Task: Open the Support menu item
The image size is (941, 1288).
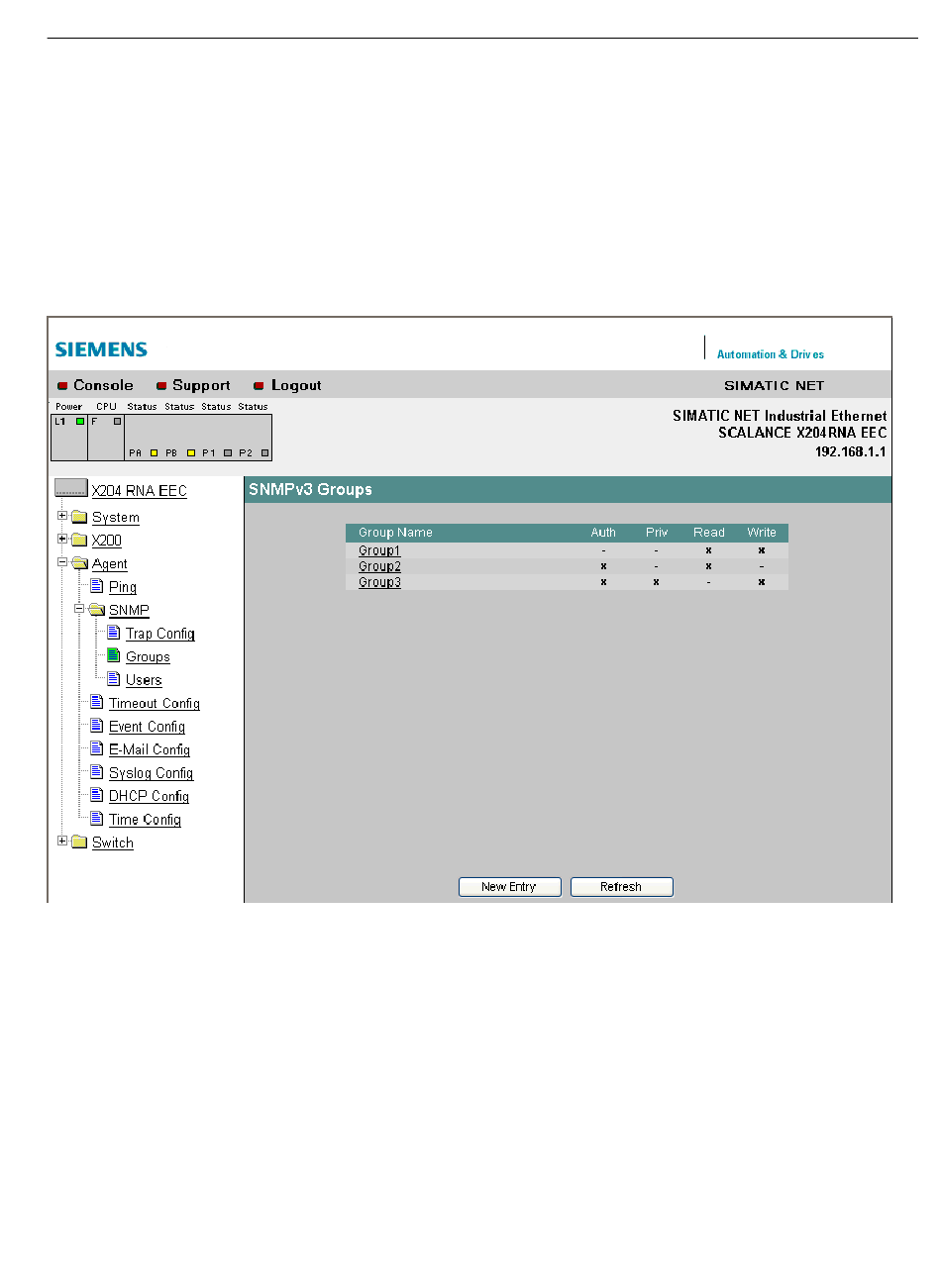Action: [201, 386]
